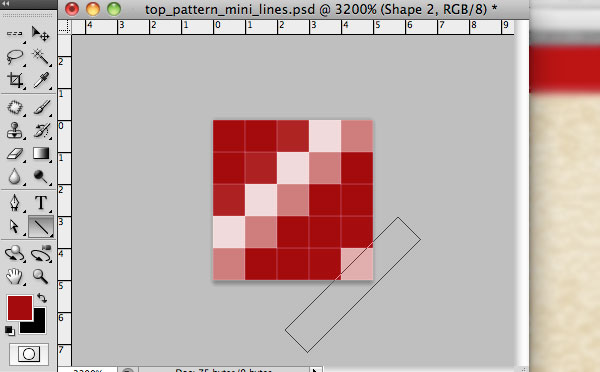
Task: Select the Crop tool
Action: (15, 80)
